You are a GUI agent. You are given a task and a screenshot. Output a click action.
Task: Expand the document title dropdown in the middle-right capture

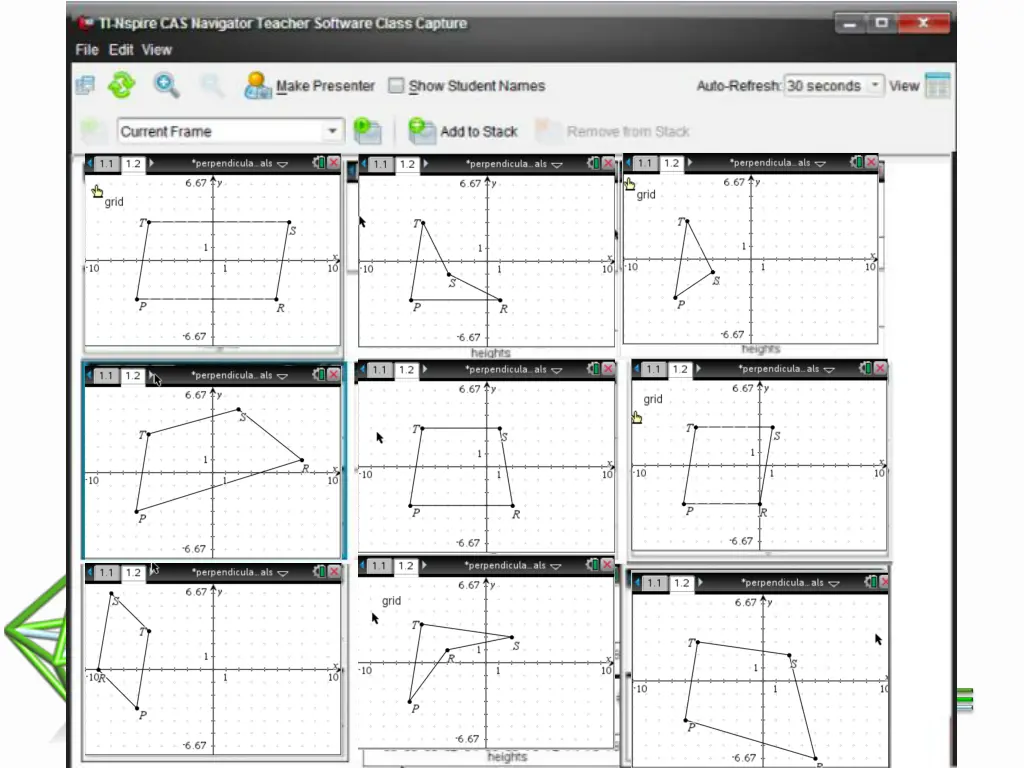point(829,370)
